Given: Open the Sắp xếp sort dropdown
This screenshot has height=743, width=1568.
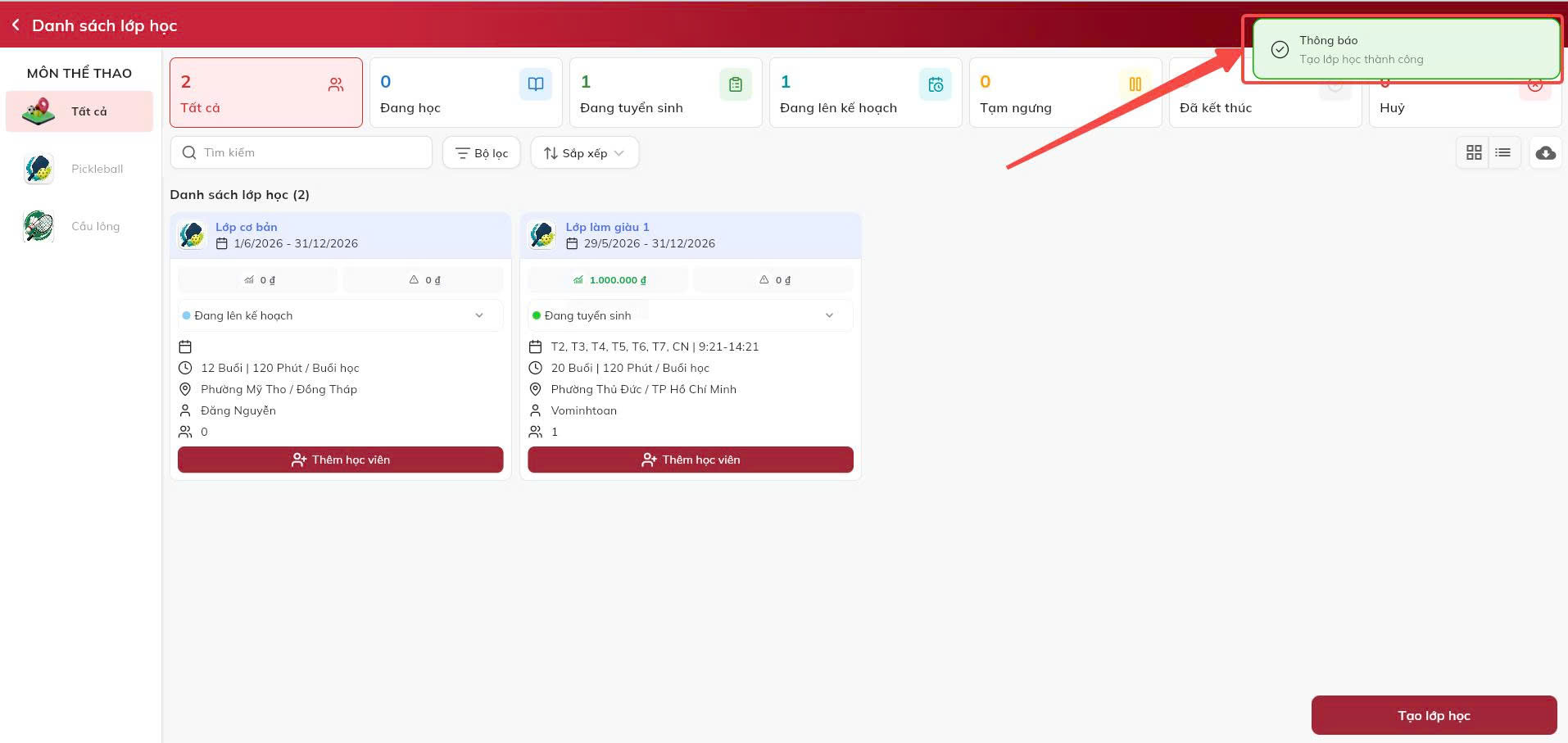Looking at the screenshot, I should [585, 152].
